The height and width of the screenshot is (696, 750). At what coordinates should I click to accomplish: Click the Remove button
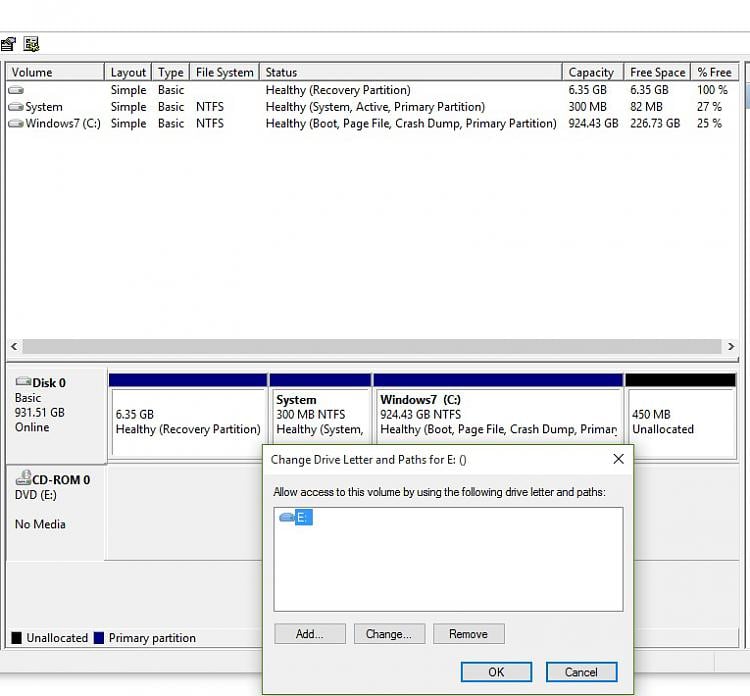tap(469, 634)
